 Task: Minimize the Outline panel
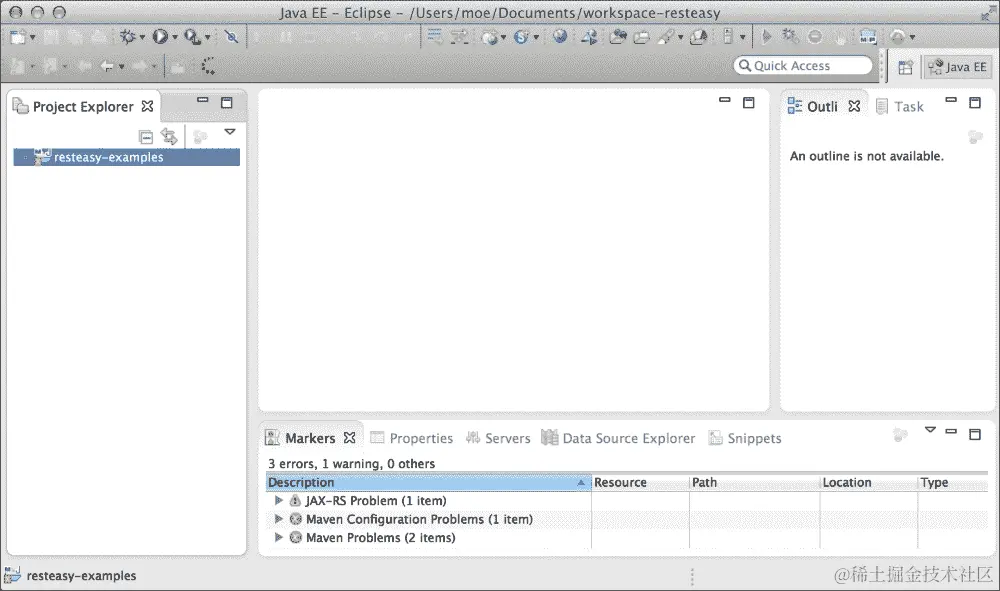(x=951, y=100)
